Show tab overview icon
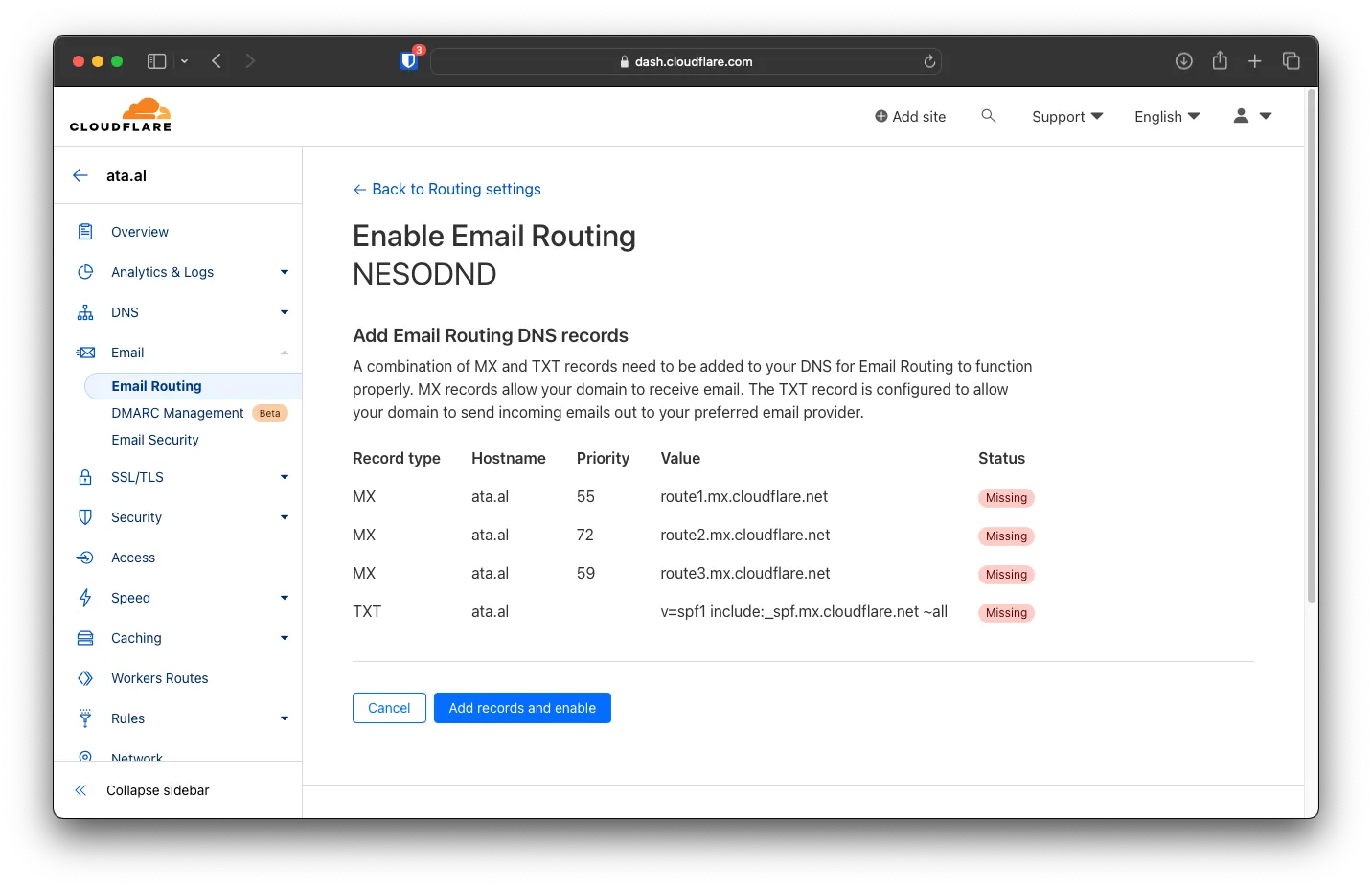This screenshot has height=889, width=1372. (1292, 61)
